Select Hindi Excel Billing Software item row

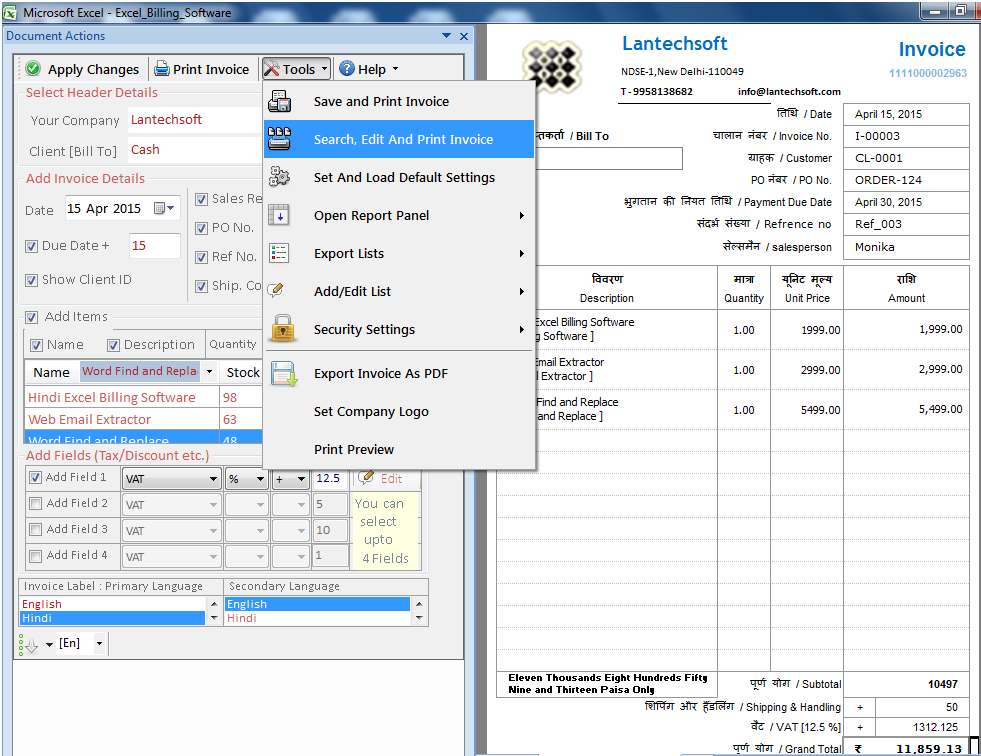point(143,397)
